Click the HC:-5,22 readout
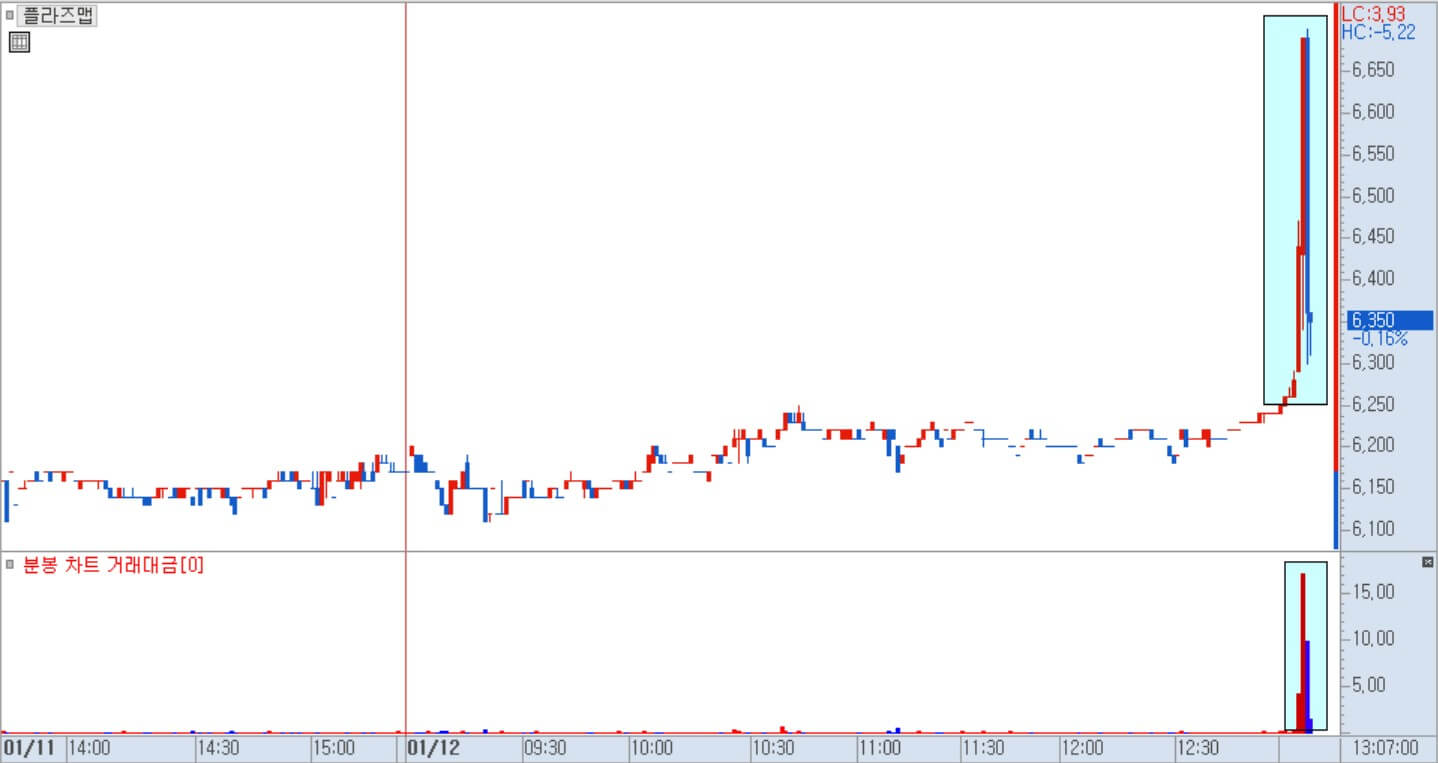The height and width of the screenshot is (763, 1438). 1378,32
